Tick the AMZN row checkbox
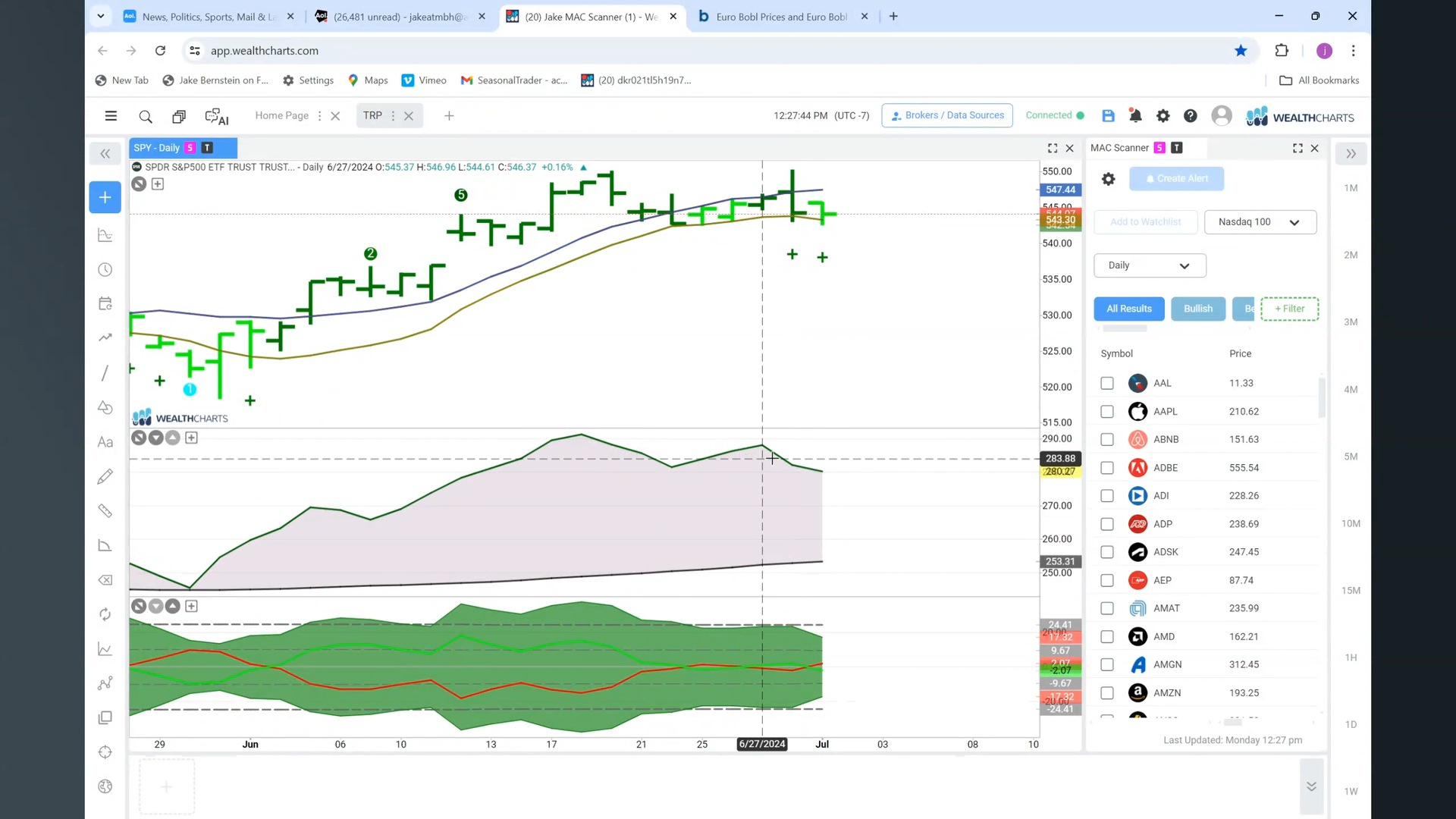1456x819 pixels. [1107, 692]
